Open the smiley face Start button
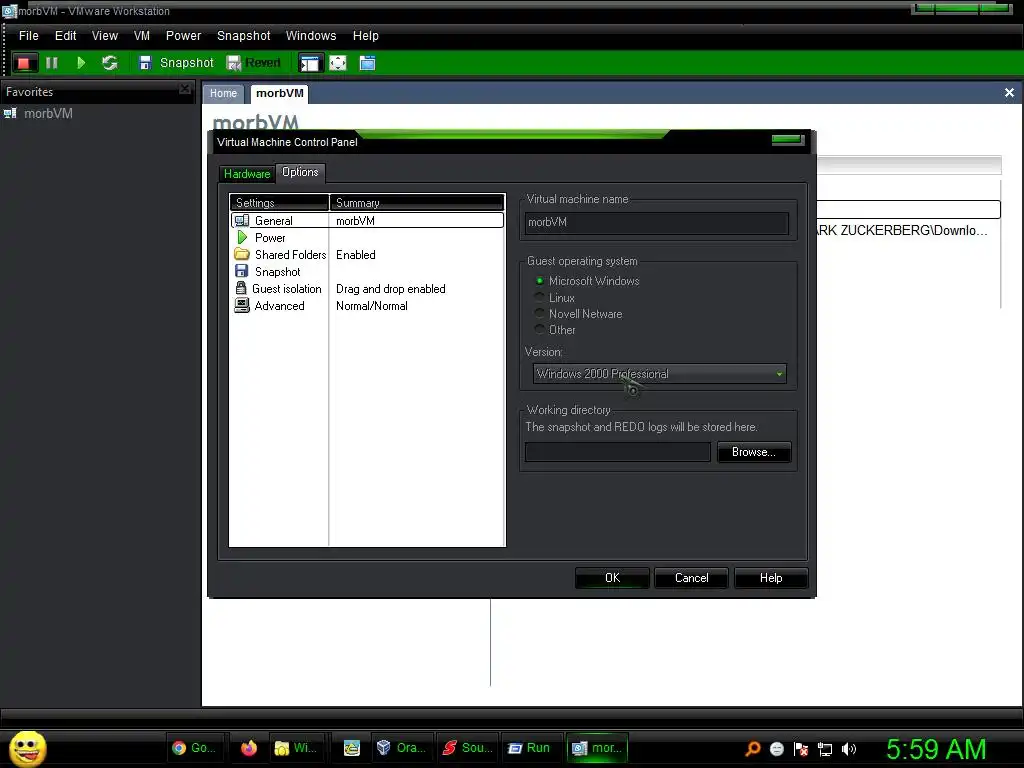 [x=27, y=748]
